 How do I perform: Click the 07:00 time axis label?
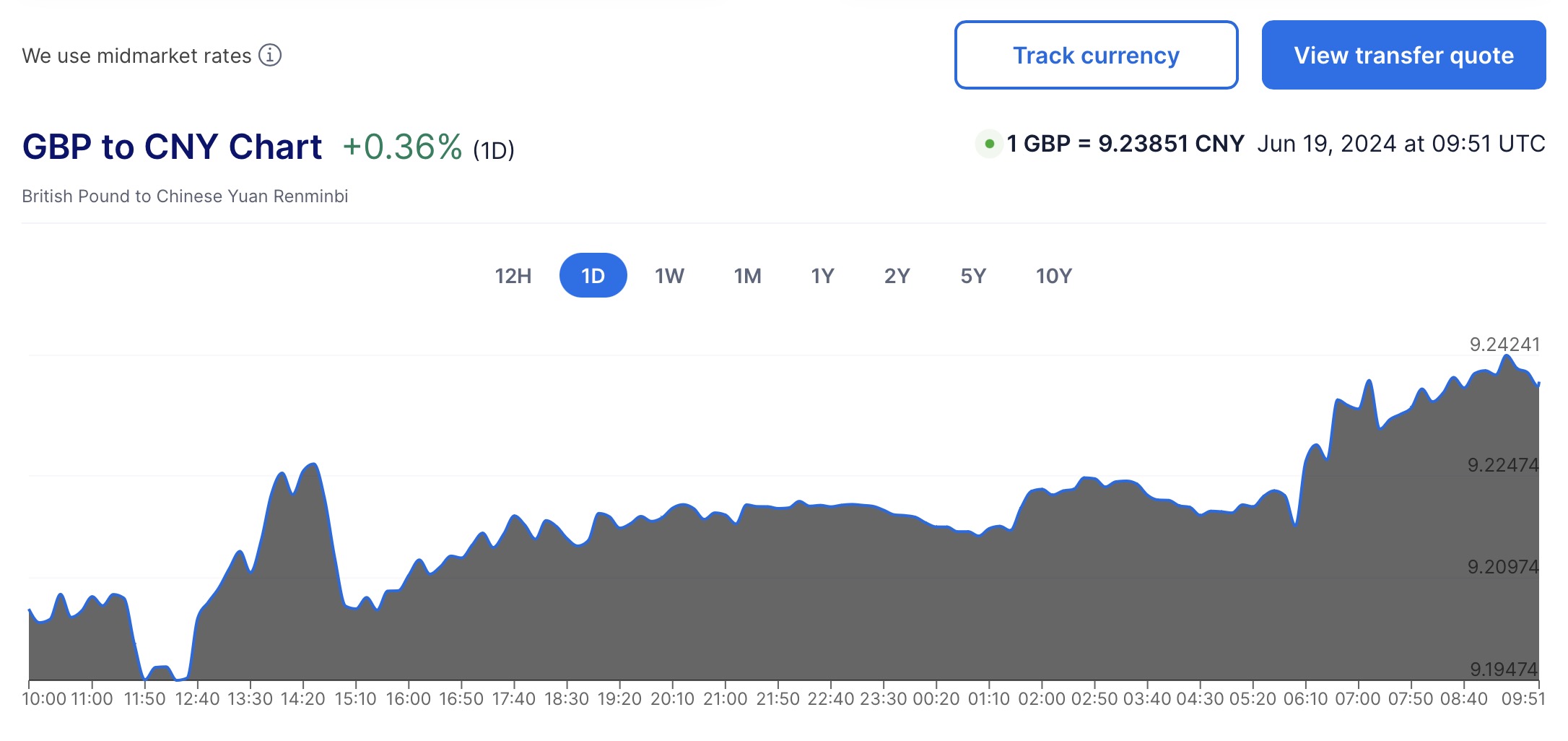point(1358,699)
